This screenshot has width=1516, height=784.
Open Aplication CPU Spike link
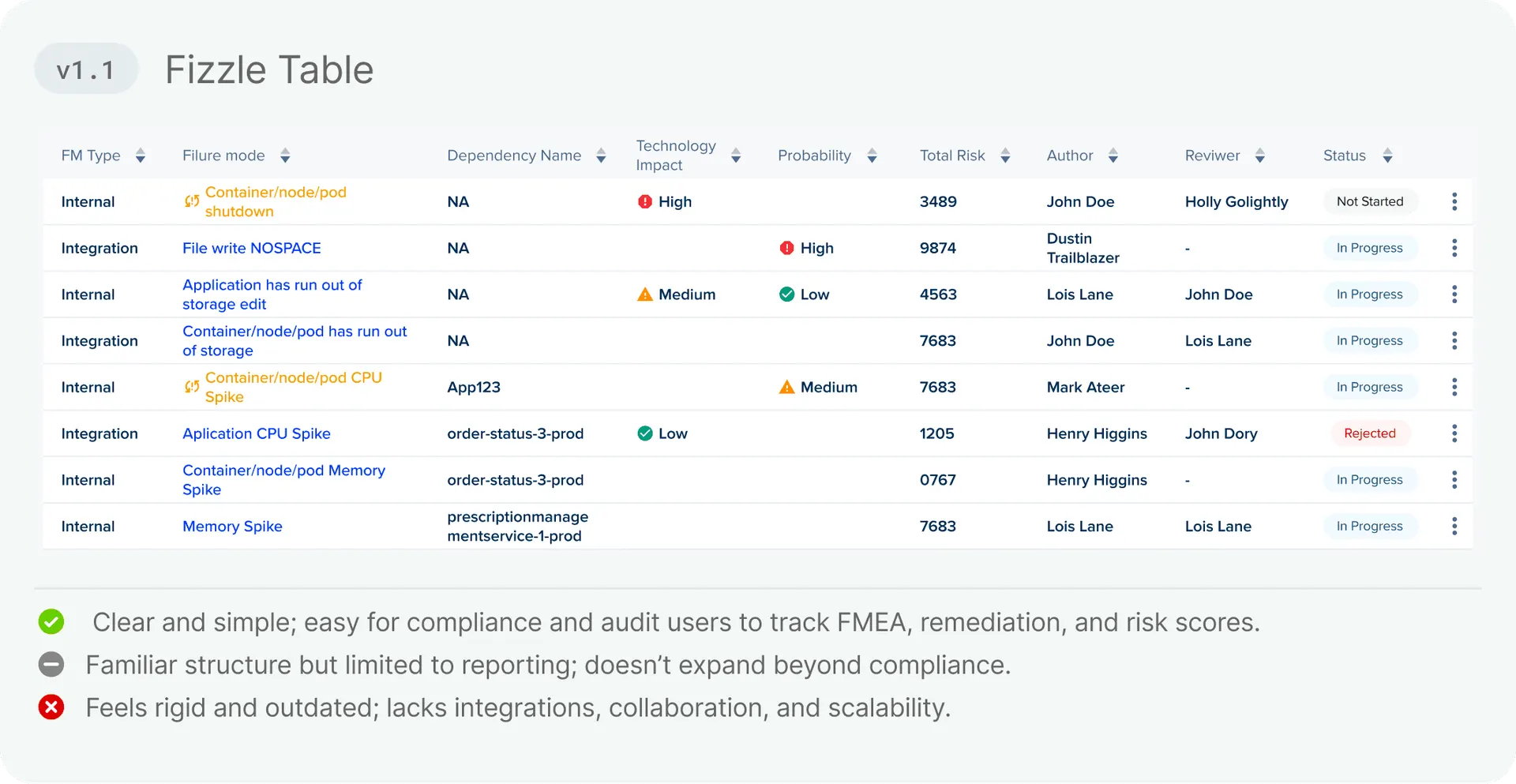click(256, 433)
